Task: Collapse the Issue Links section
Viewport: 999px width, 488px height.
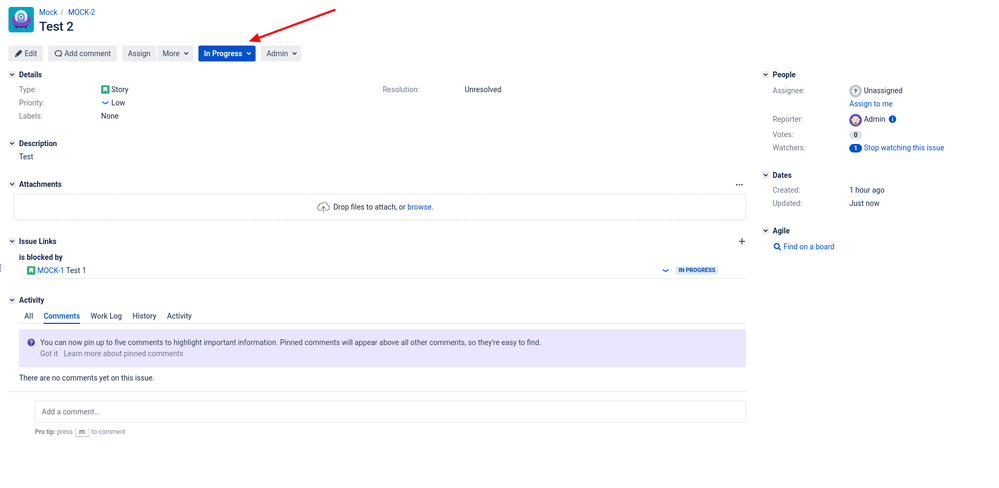Action: coord(12,241)
